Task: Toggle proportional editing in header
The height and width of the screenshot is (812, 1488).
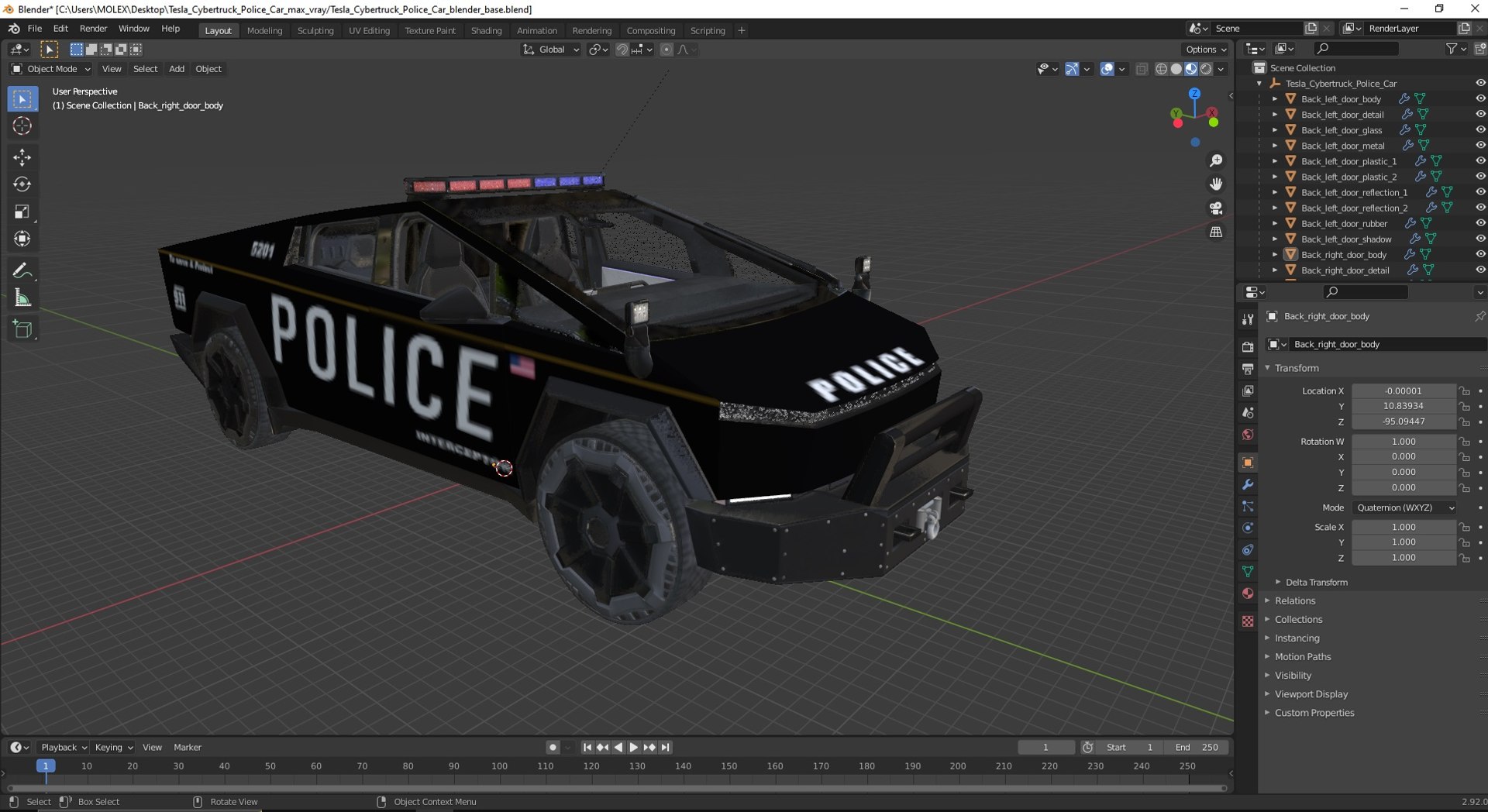Action: coord(666,50)
